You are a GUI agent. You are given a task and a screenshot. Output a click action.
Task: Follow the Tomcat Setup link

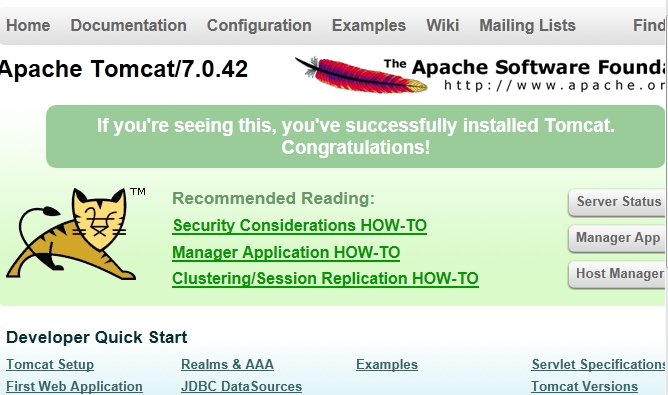click(50, 365)
